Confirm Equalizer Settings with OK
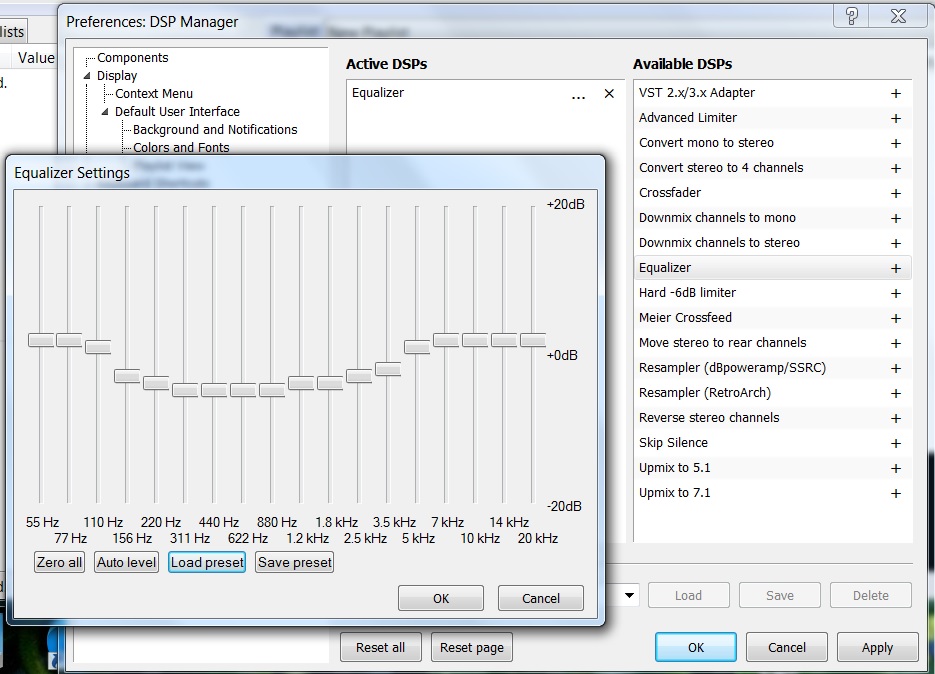Screen dimensions: 935x674 (x=441, y=598)
